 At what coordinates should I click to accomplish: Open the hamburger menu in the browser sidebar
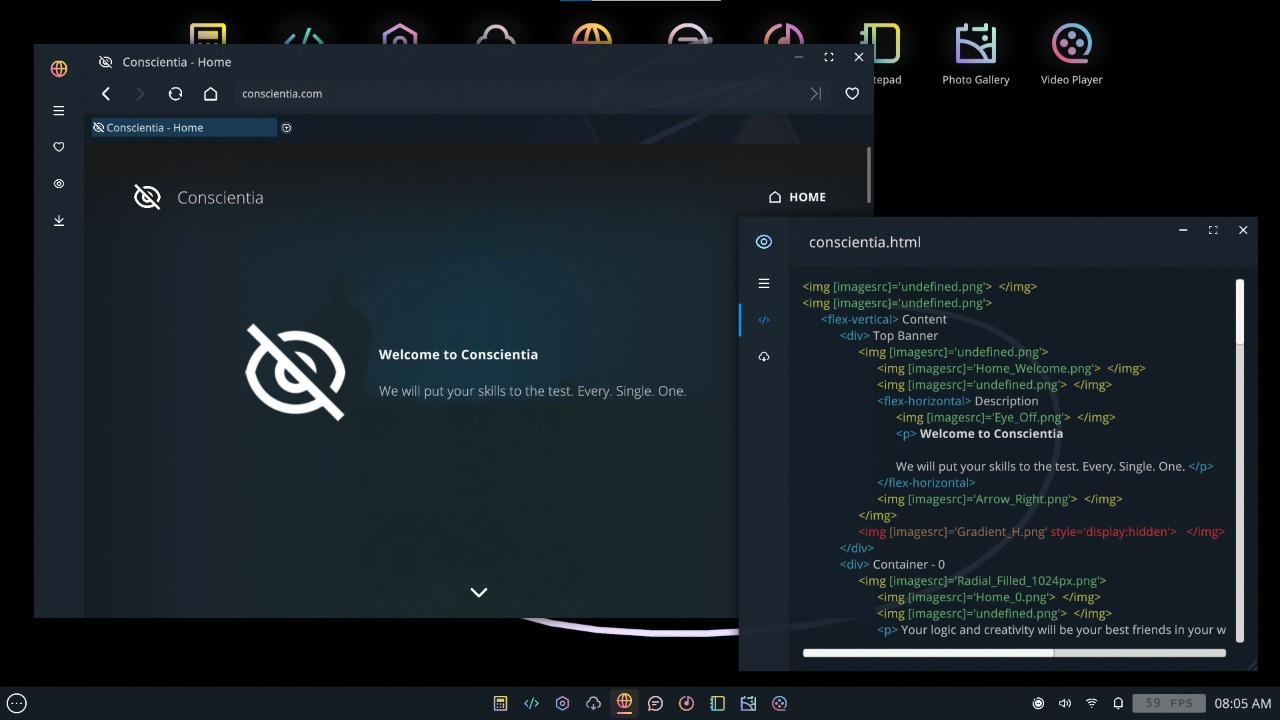coord(58,111)
